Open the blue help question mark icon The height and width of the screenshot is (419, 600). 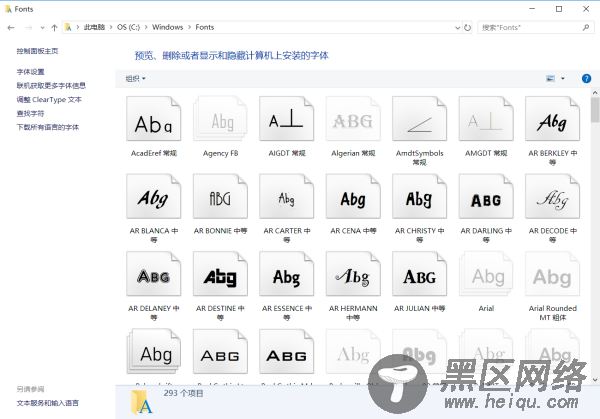point(586,78)
